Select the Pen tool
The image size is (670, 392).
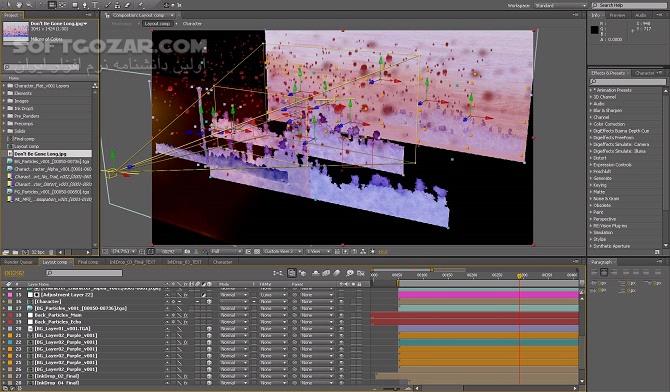tap(85, 5)
